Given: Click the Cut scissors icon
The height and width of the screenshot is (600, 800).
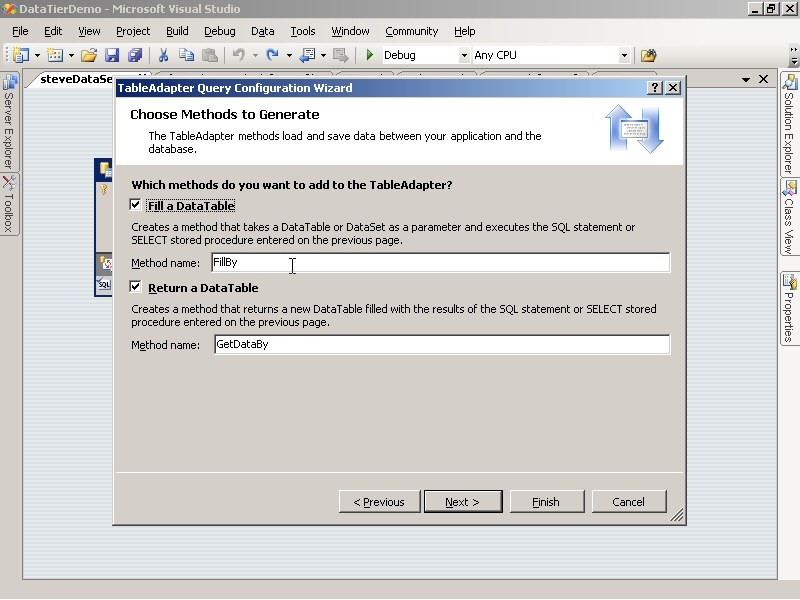Looking at the screenshot, I should tap(164, 55).
